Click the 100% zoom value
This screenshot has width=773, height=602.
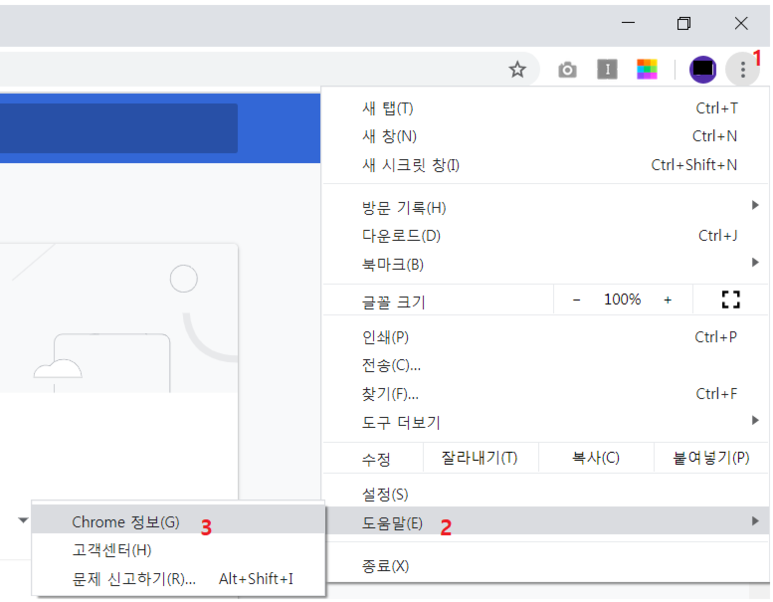pos(622,299)
